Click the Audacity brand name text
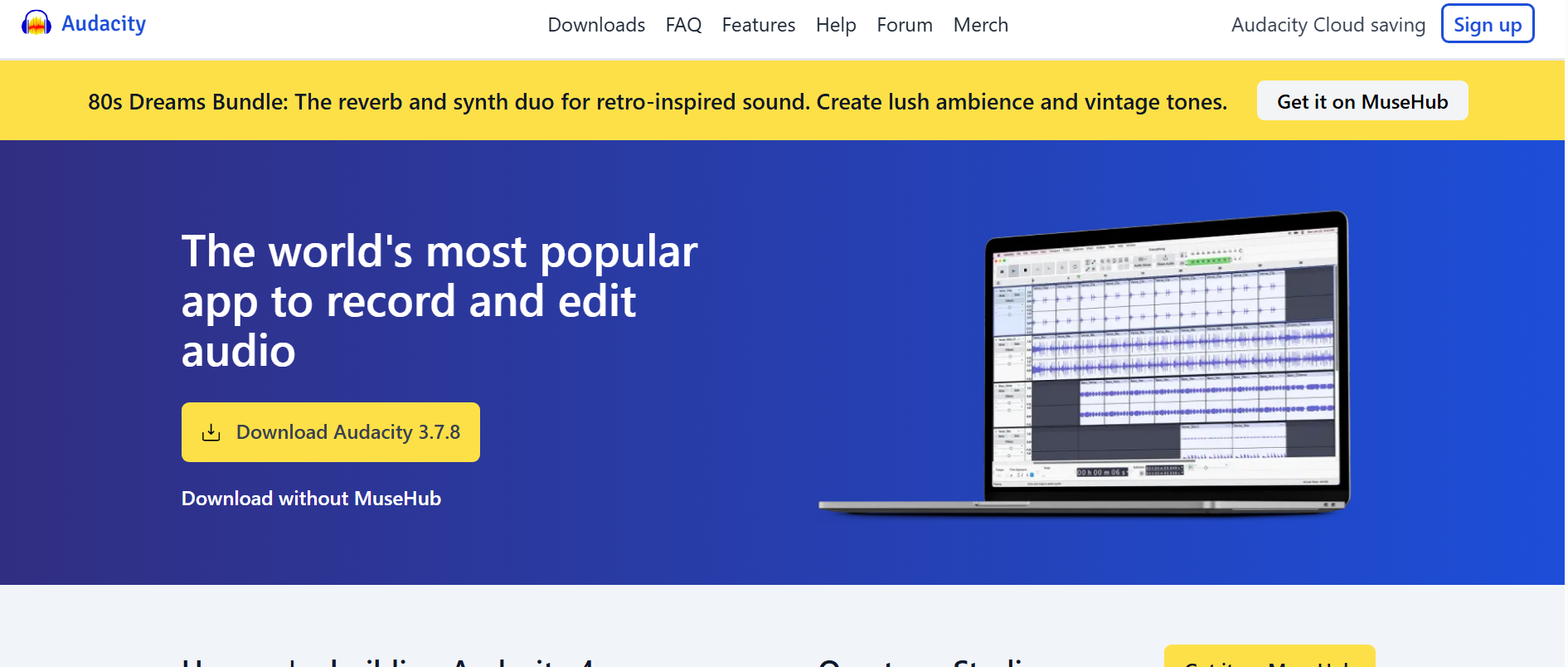Screen dimensions: 1568x667 104,24
